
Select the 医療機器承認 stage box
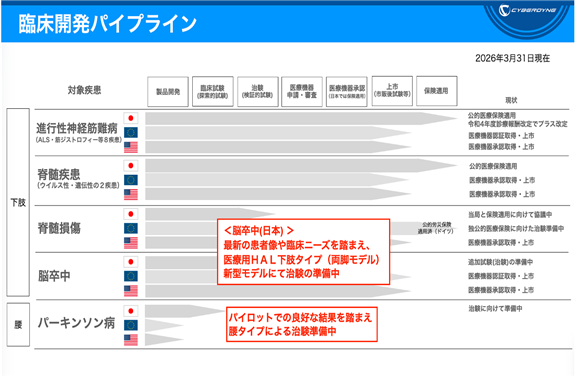tap(347, 91)
